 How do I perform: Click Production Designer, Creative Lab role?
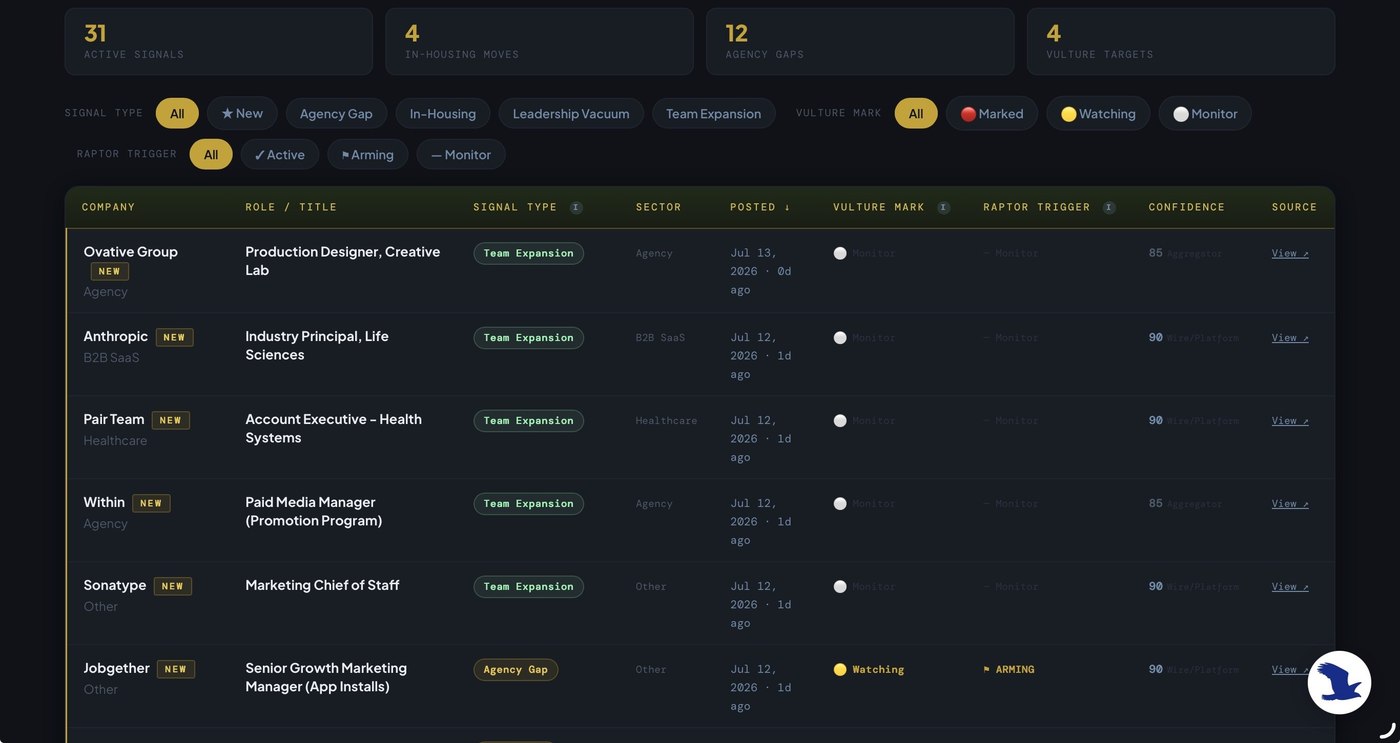(342, 261)
